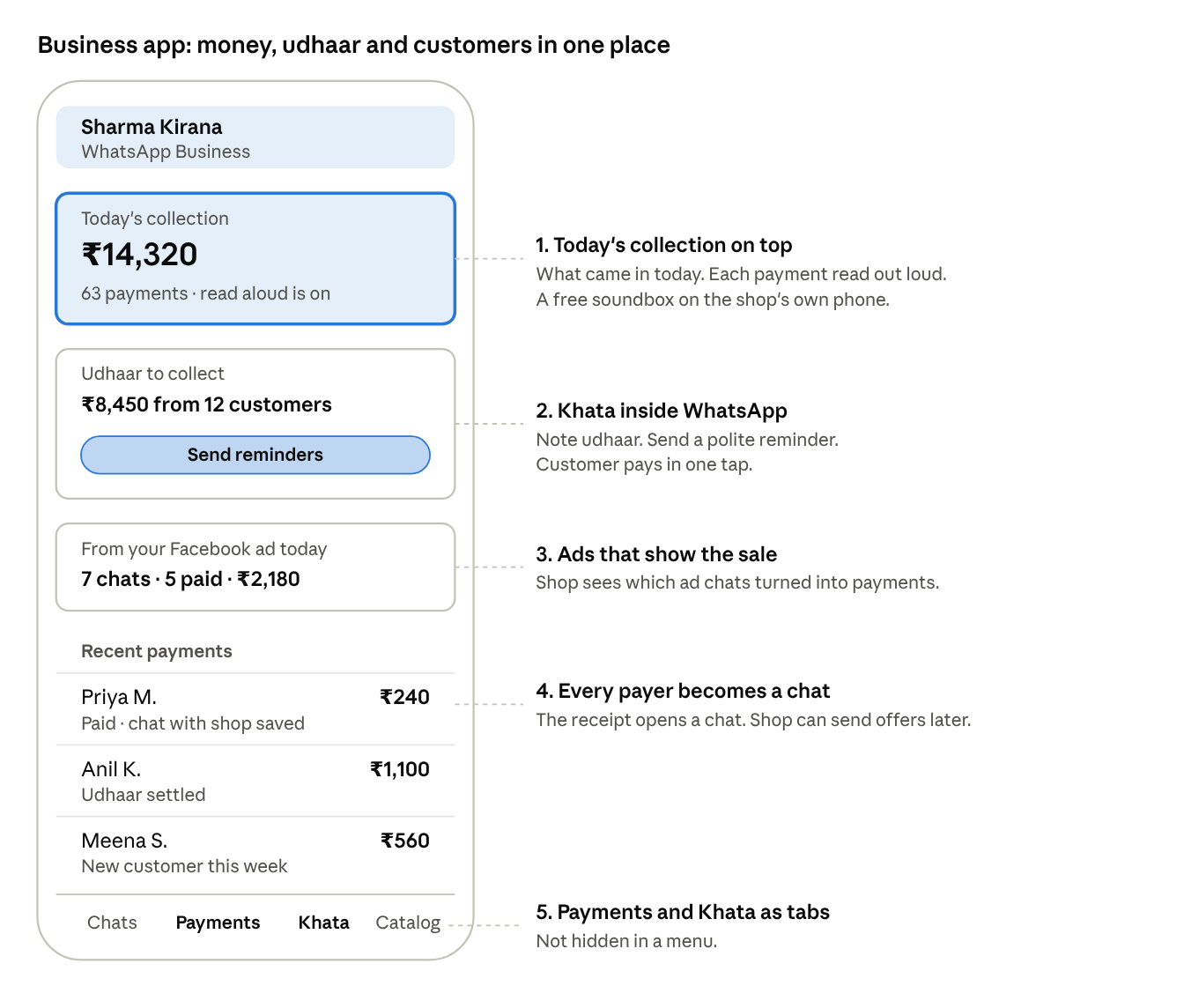Image resolution: width=1184 pixels, height=1008 pixels.
Task: Click the "A free soundbox" description line
Action: (713, 300)
